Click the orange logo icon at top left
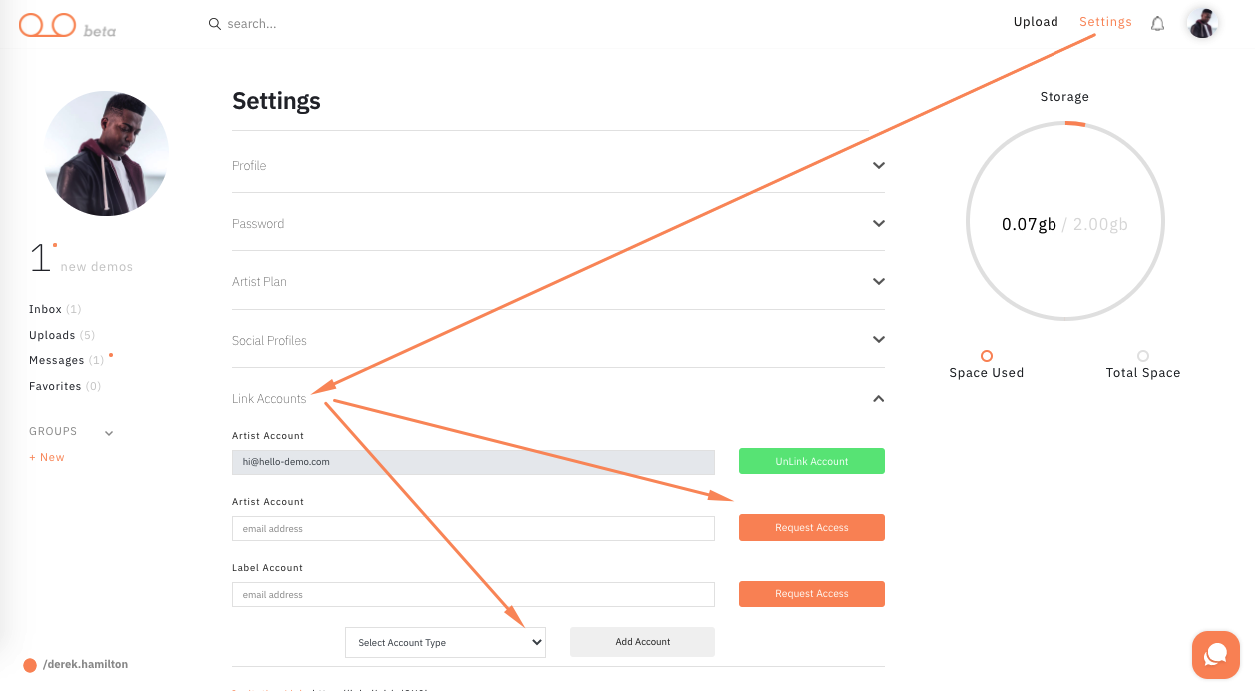Screen dimensions: 1255x691 [48, 25]
